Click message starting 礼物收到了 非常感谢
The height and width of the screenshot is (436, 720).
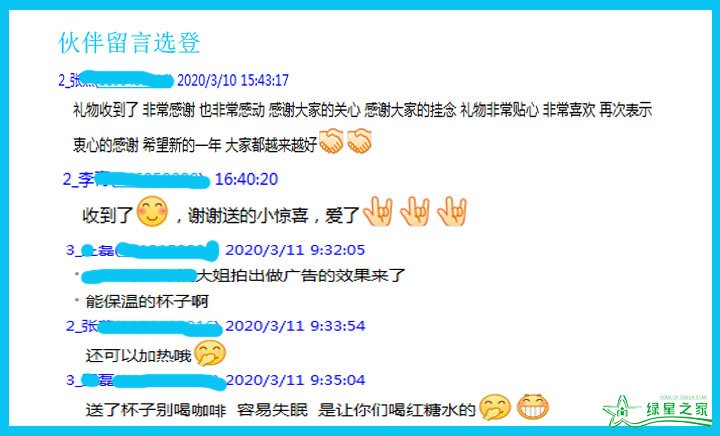click(x=362, y=127)
